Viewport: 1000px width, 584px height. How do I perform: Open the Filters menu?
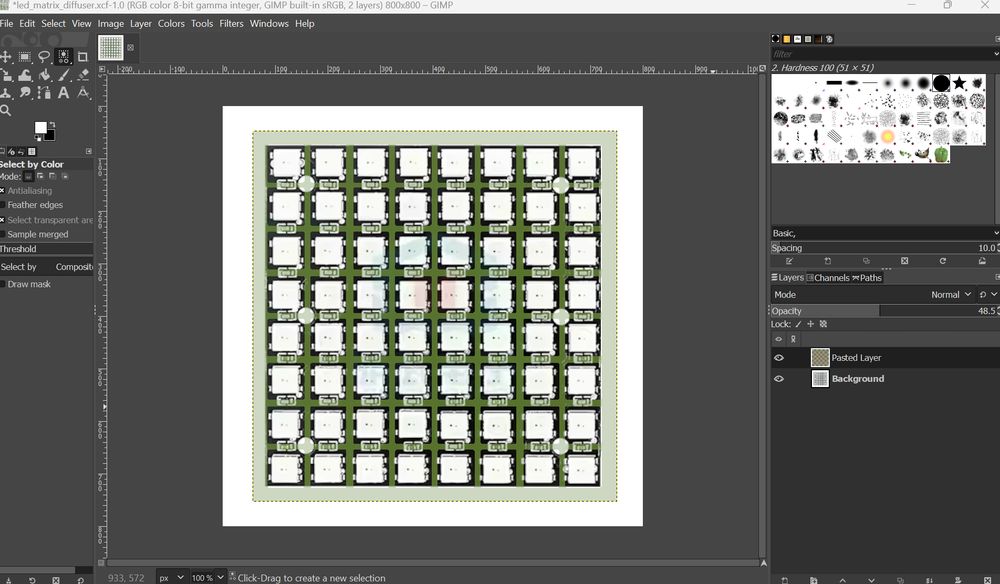click(231, 23)
